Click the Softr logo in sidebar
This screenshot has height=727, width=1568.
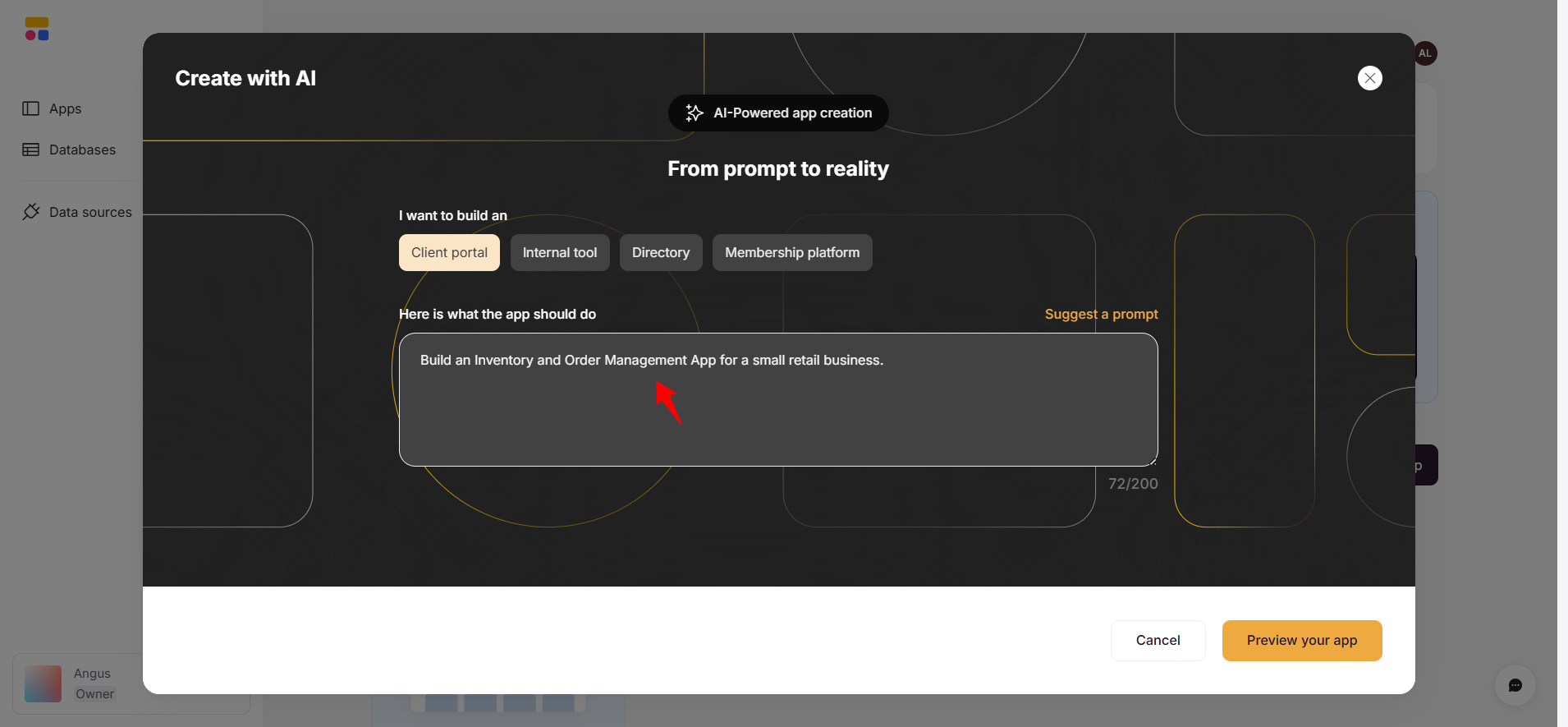37,29
